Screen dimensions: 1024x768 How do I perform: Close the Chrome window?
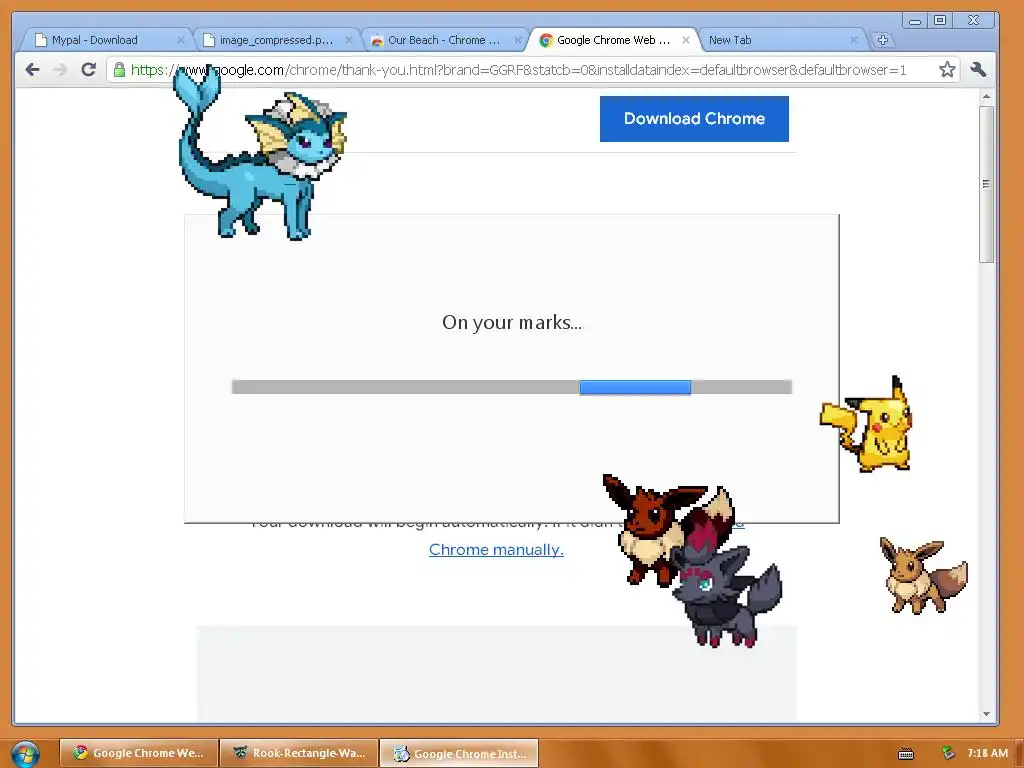973,21
